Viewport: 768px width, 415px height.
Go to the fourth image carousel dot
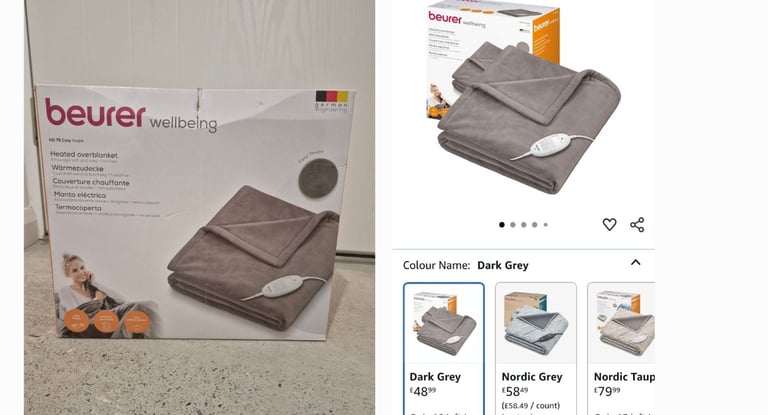534,225
